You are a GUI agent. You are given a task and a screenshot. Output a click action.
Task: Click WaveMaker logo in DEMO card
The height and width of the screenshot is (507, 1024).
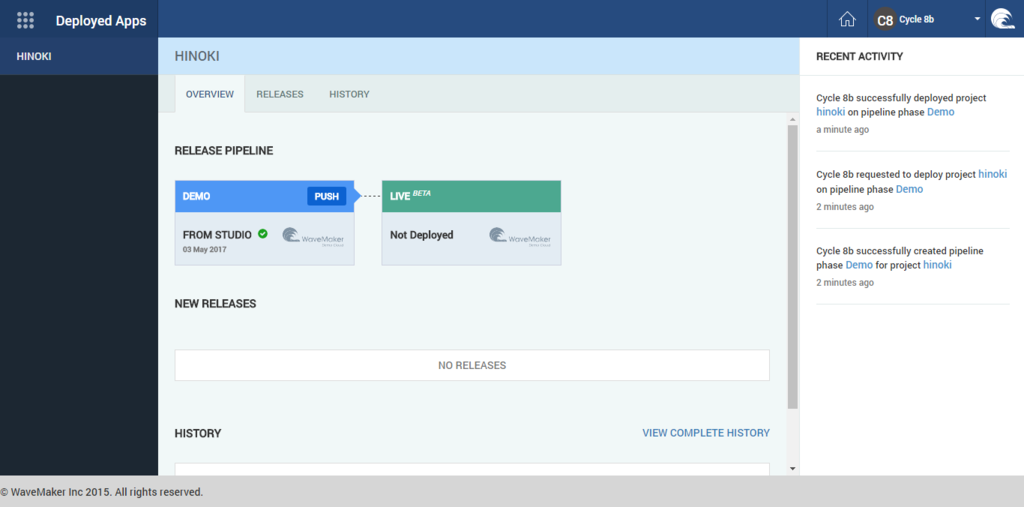point(313,237)
